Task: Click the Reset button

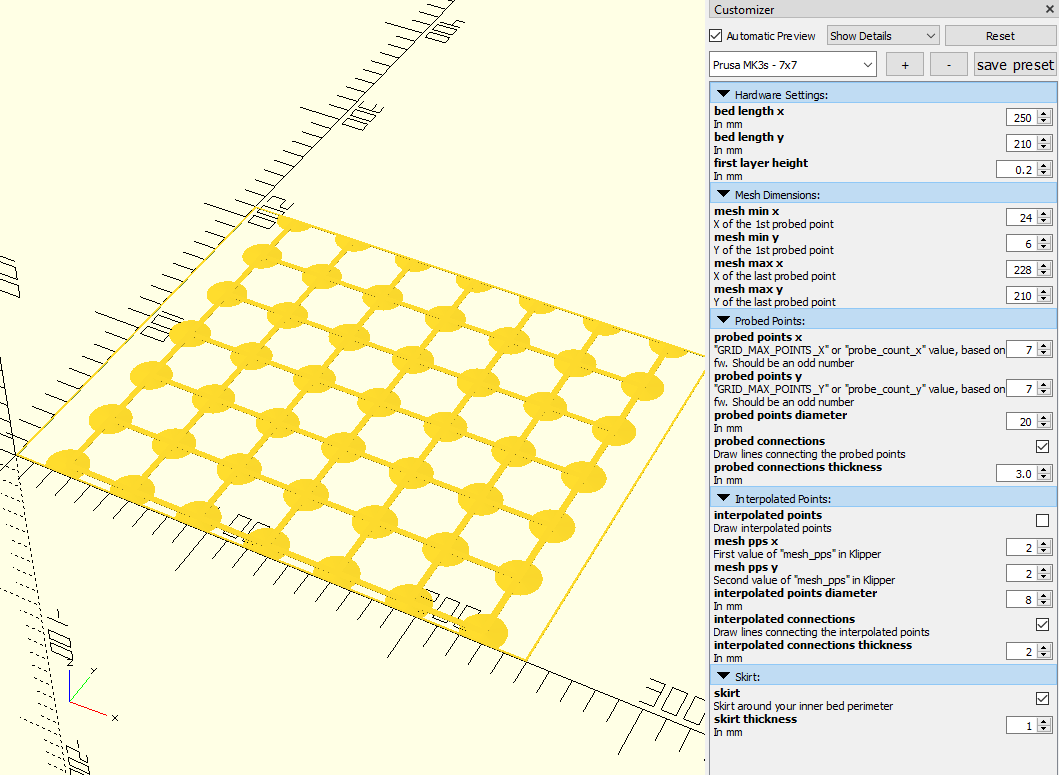Action: [x=999, y=36]
